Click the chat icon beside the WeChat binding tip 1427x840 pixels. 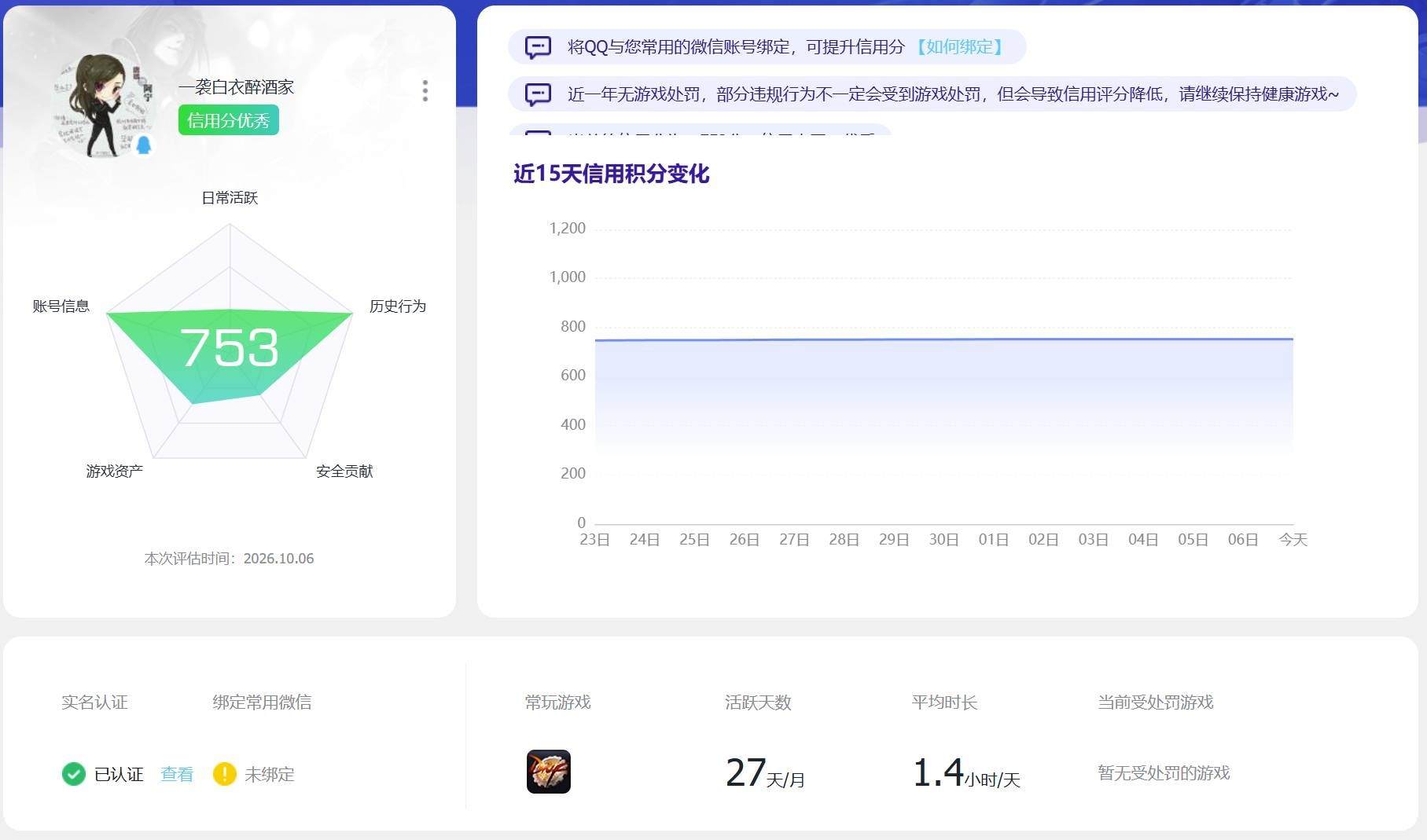(538, 47)
